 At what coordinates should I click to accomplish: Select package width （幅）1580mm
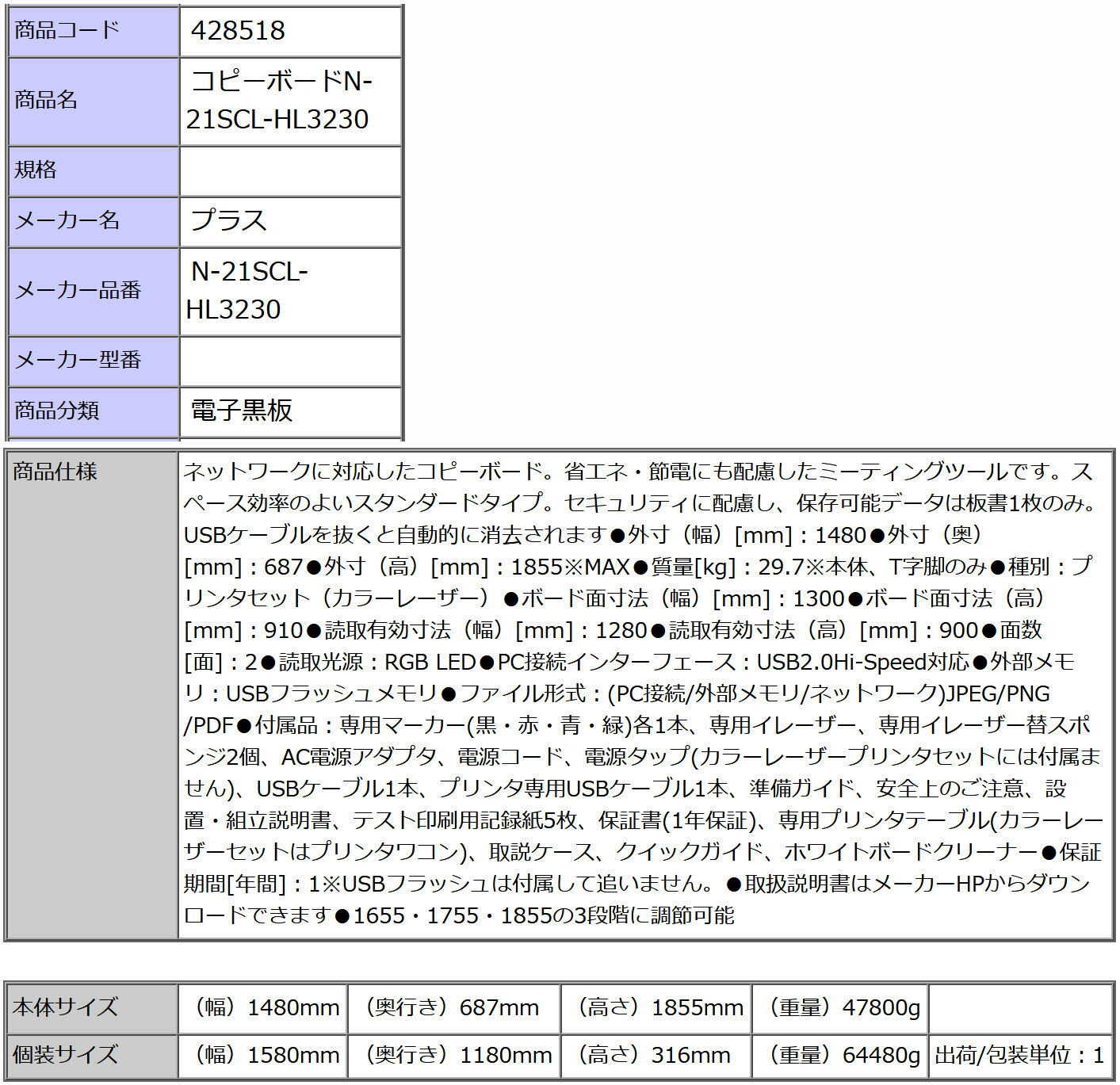click(263, 1056)
